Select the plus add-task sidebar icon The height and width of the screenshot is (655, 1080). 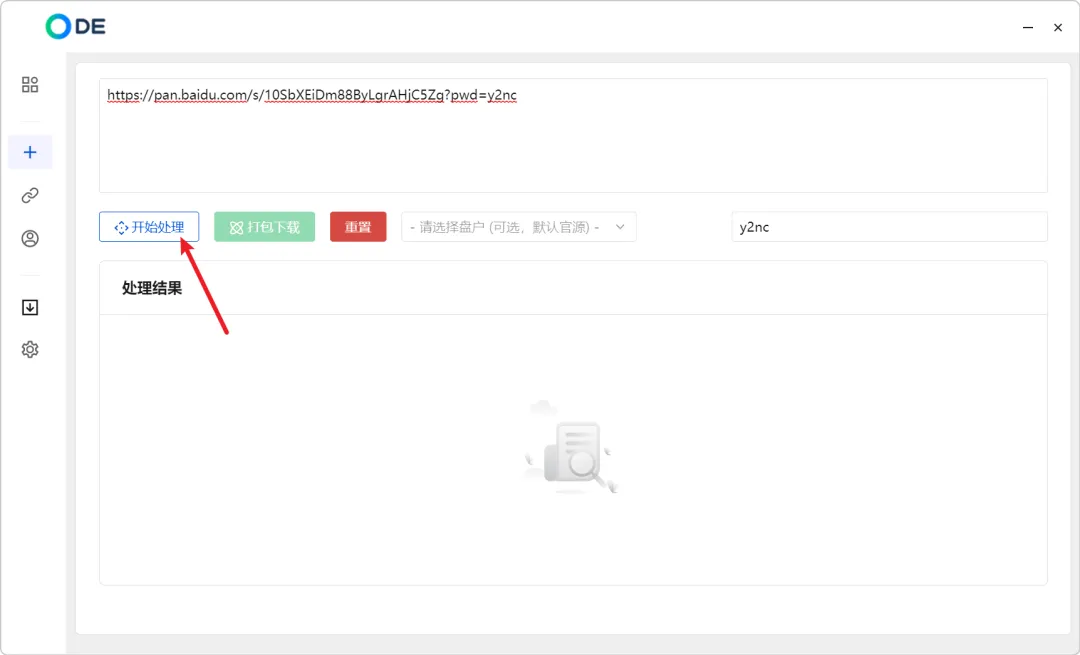click(30, 152)
